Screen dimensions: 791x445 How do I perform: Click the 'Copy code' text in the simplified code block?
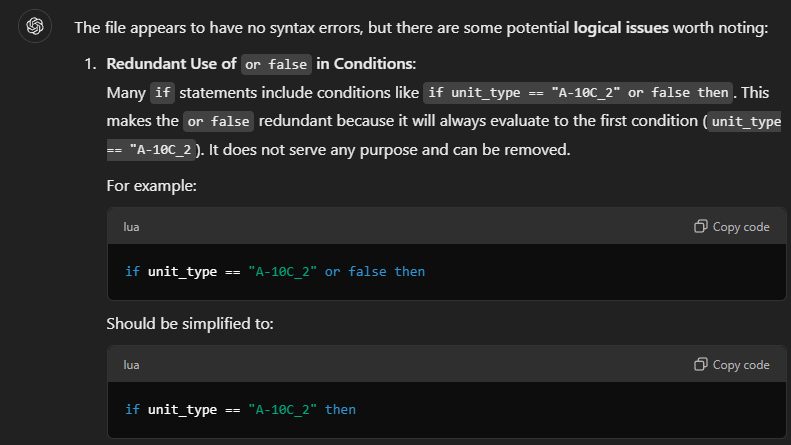point(741,365)
